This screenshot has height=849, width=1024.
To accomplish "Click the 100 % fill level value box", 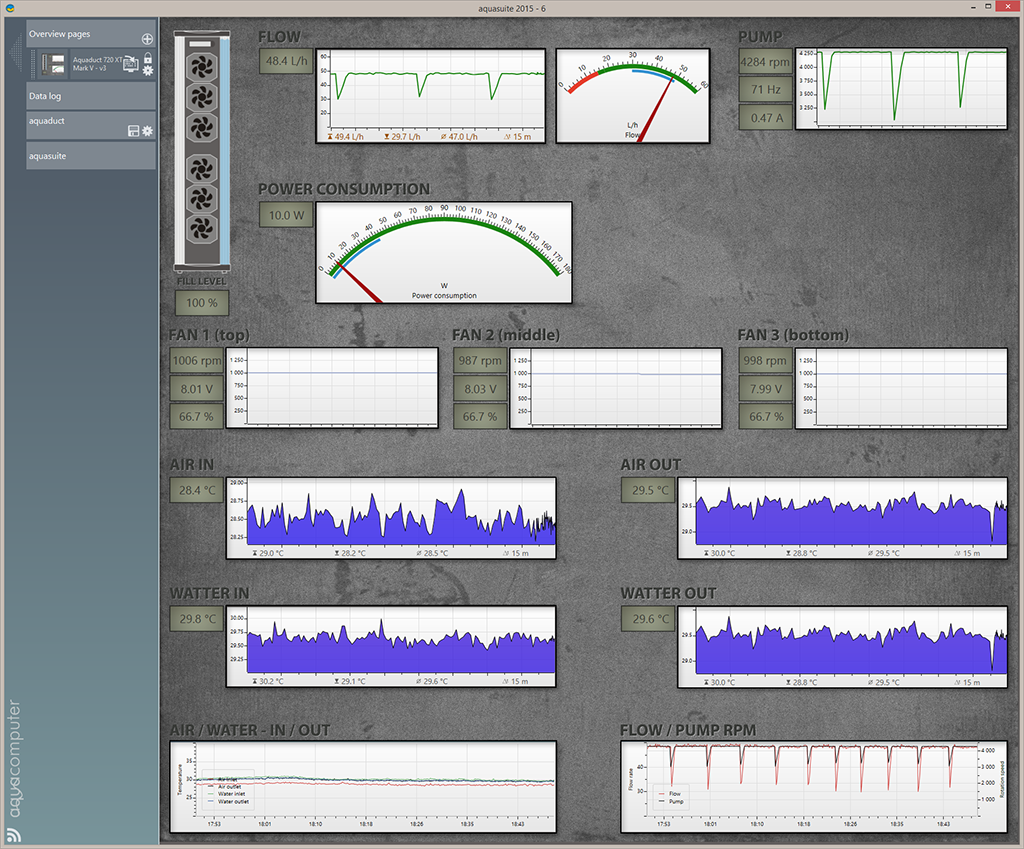I will 203,303.
